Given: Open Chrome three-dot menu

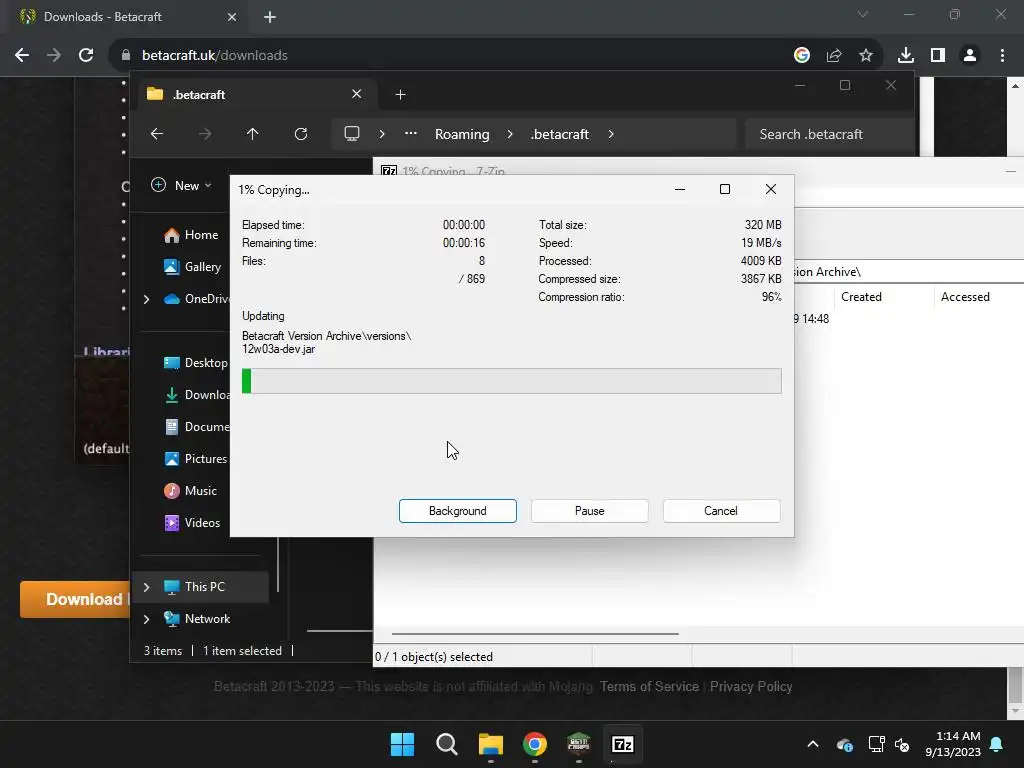Looking at the screenshot, I should tap(1002, 56).
